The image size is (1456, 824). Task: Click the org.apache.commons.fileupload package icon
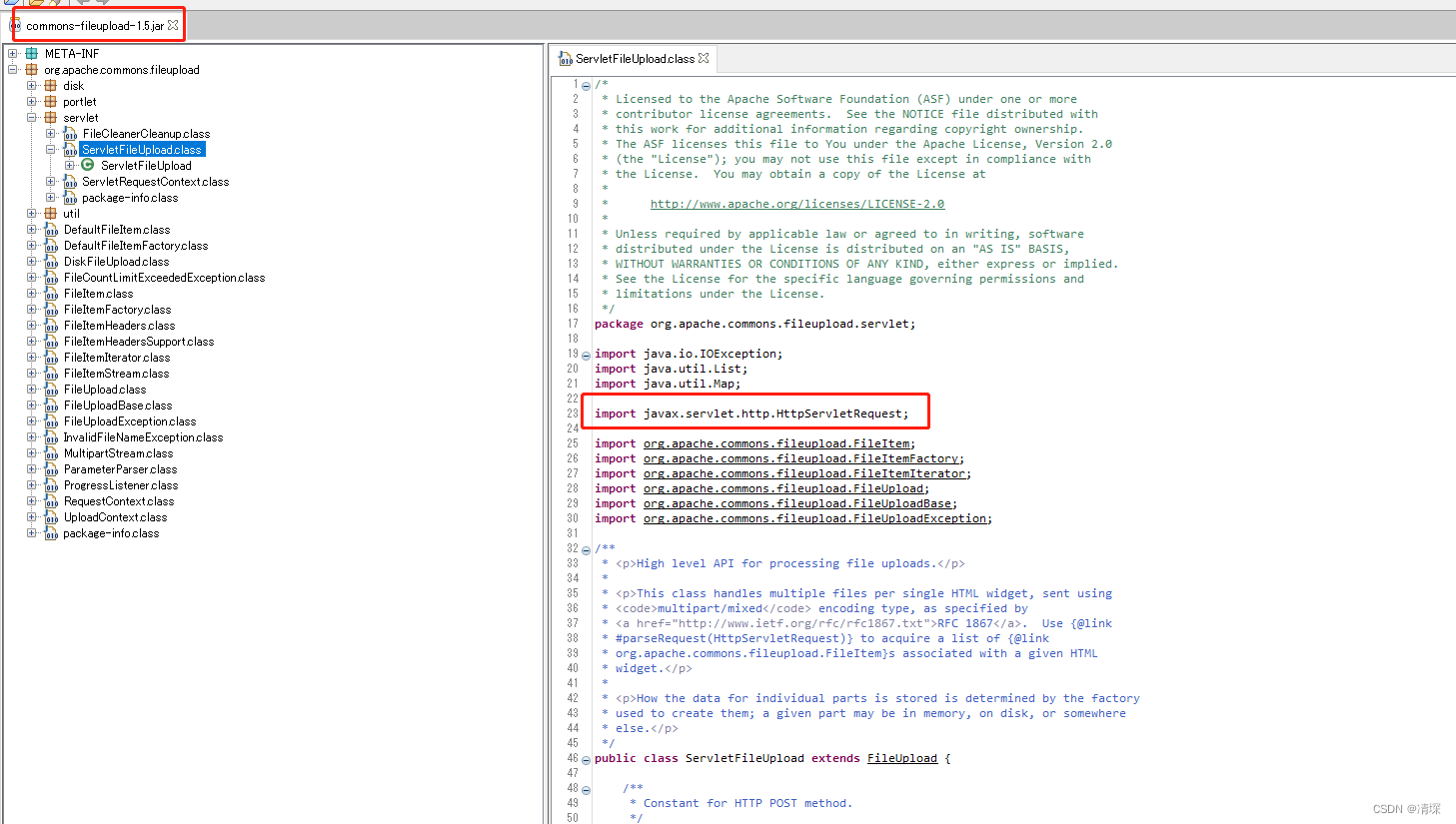[32, 70]
